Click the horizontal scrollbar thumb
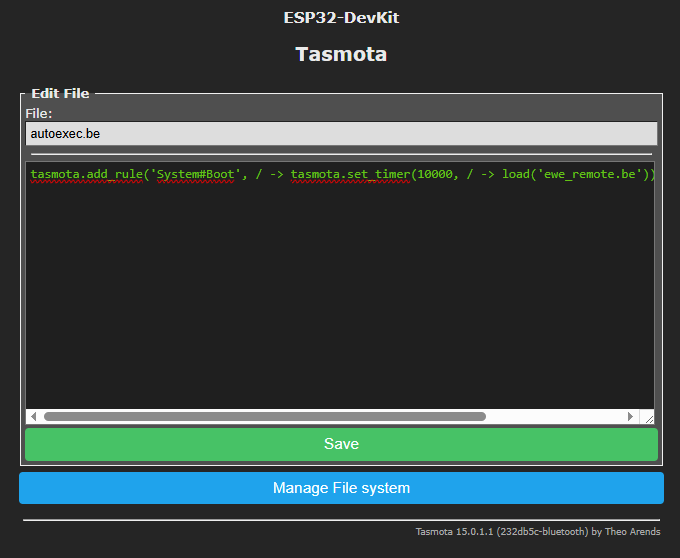Screen dimensions: 680x558 [265, 417]
